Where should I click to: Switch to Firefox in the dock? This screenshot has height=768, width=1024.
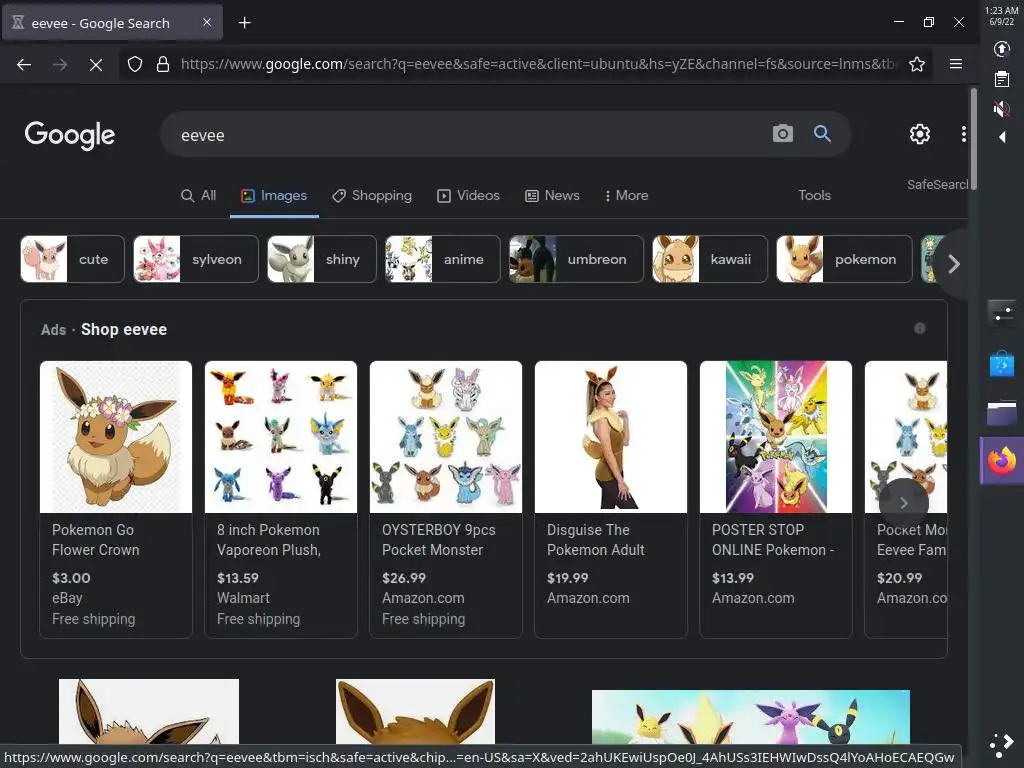click(x=1001, y=460)
